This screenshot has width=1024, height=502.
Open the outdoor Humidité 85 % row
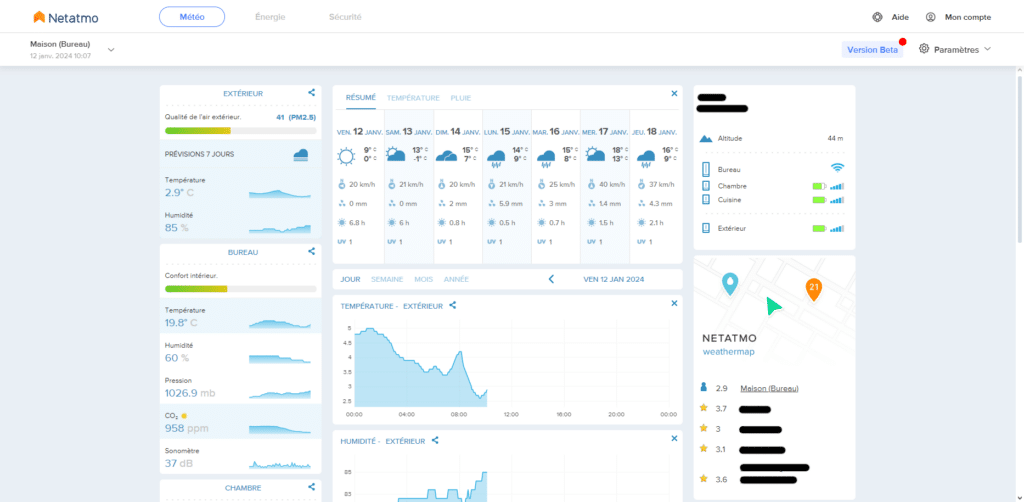point(240,222)
